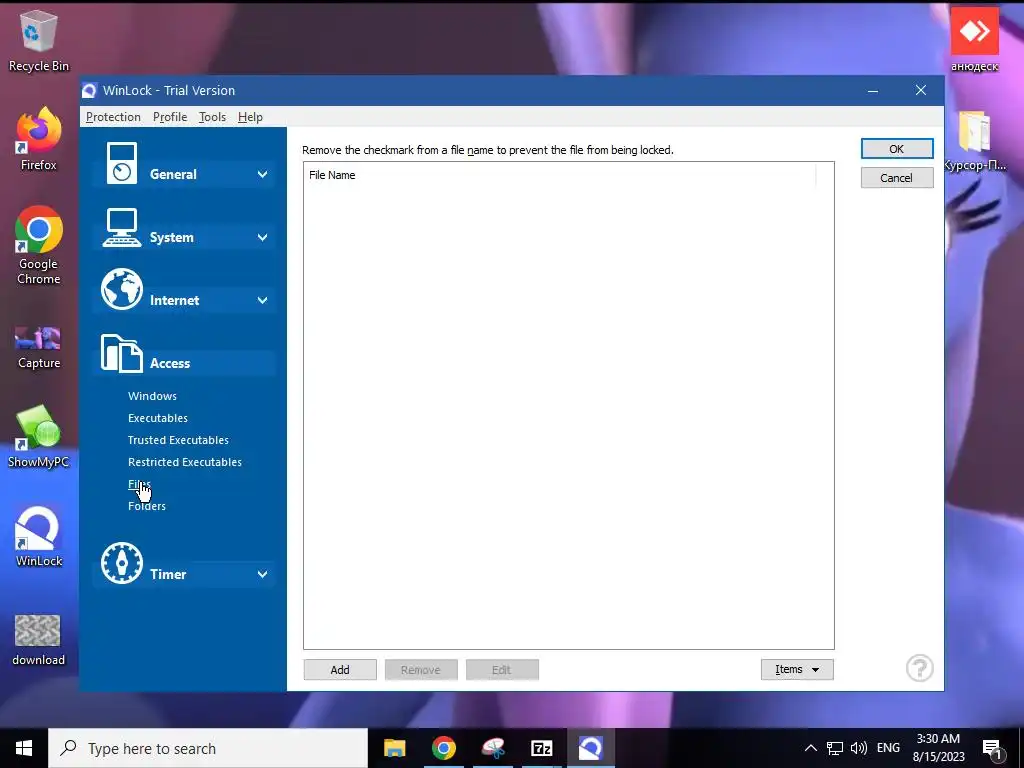Screen dimensions: 1024x768
Task: Expand the Internet section chevron
Action: pyautogui.click(x=263, y=300)
